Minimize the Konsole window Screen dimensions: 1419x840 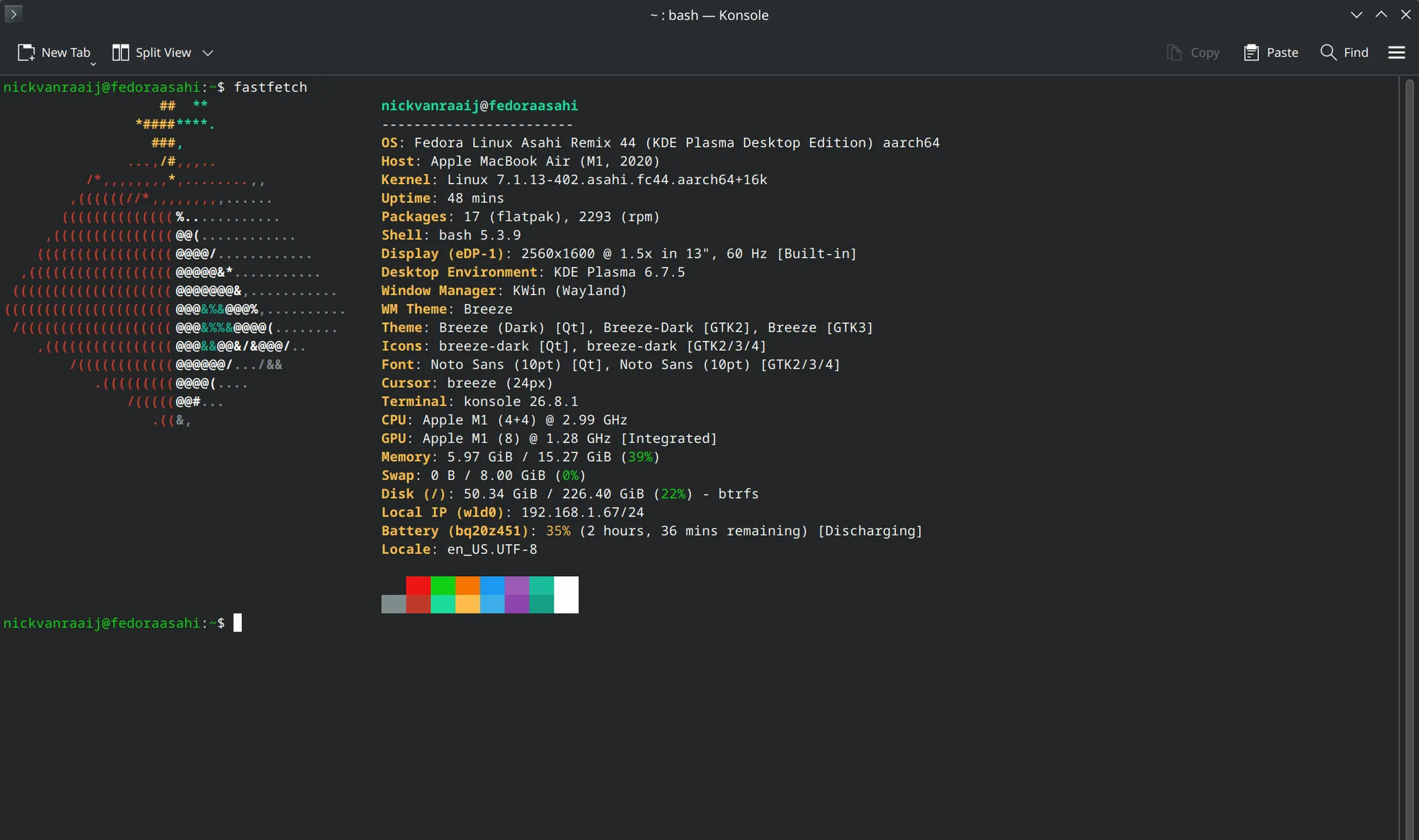click(x=1357, y=15)
